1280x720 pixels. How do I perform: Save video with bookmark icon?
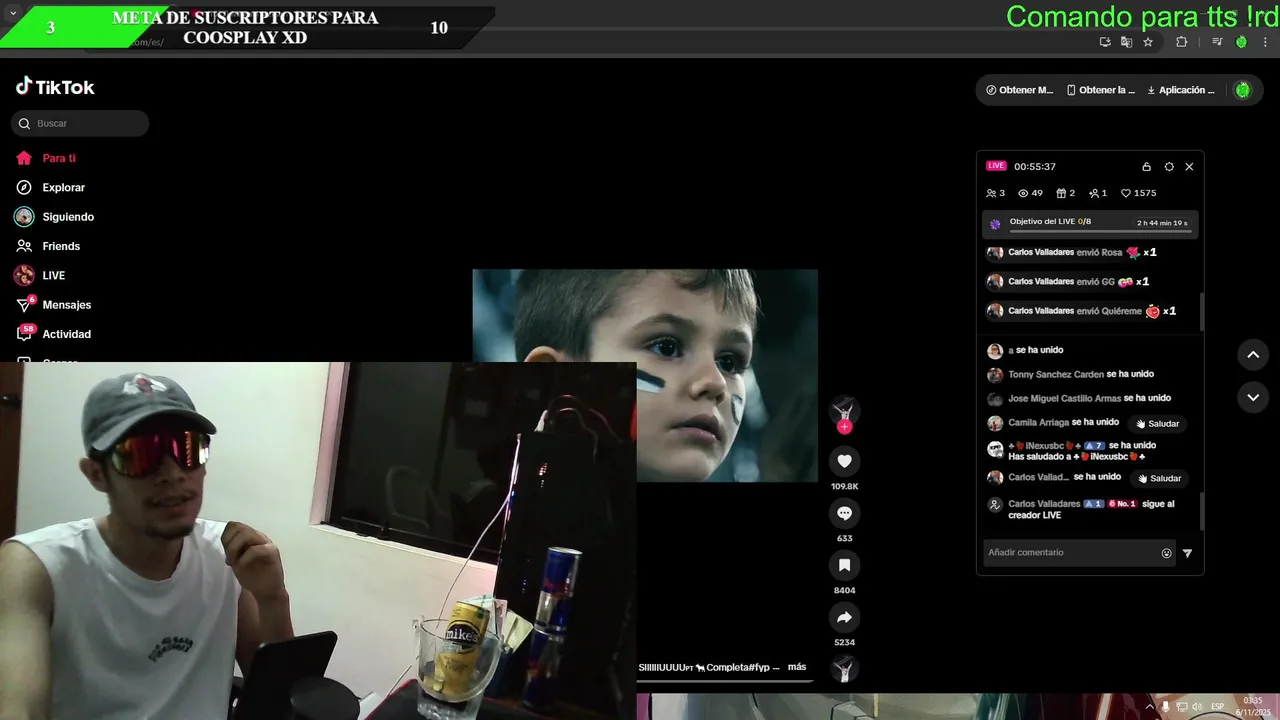point(844,565)
